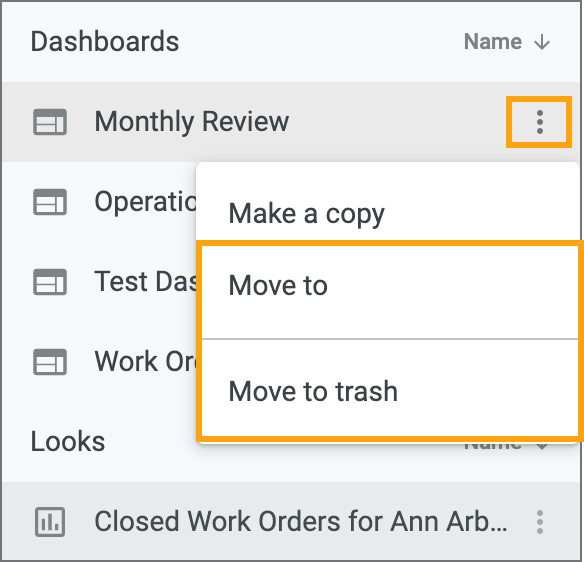Open the Monthly Review three-dot menu

539,122
